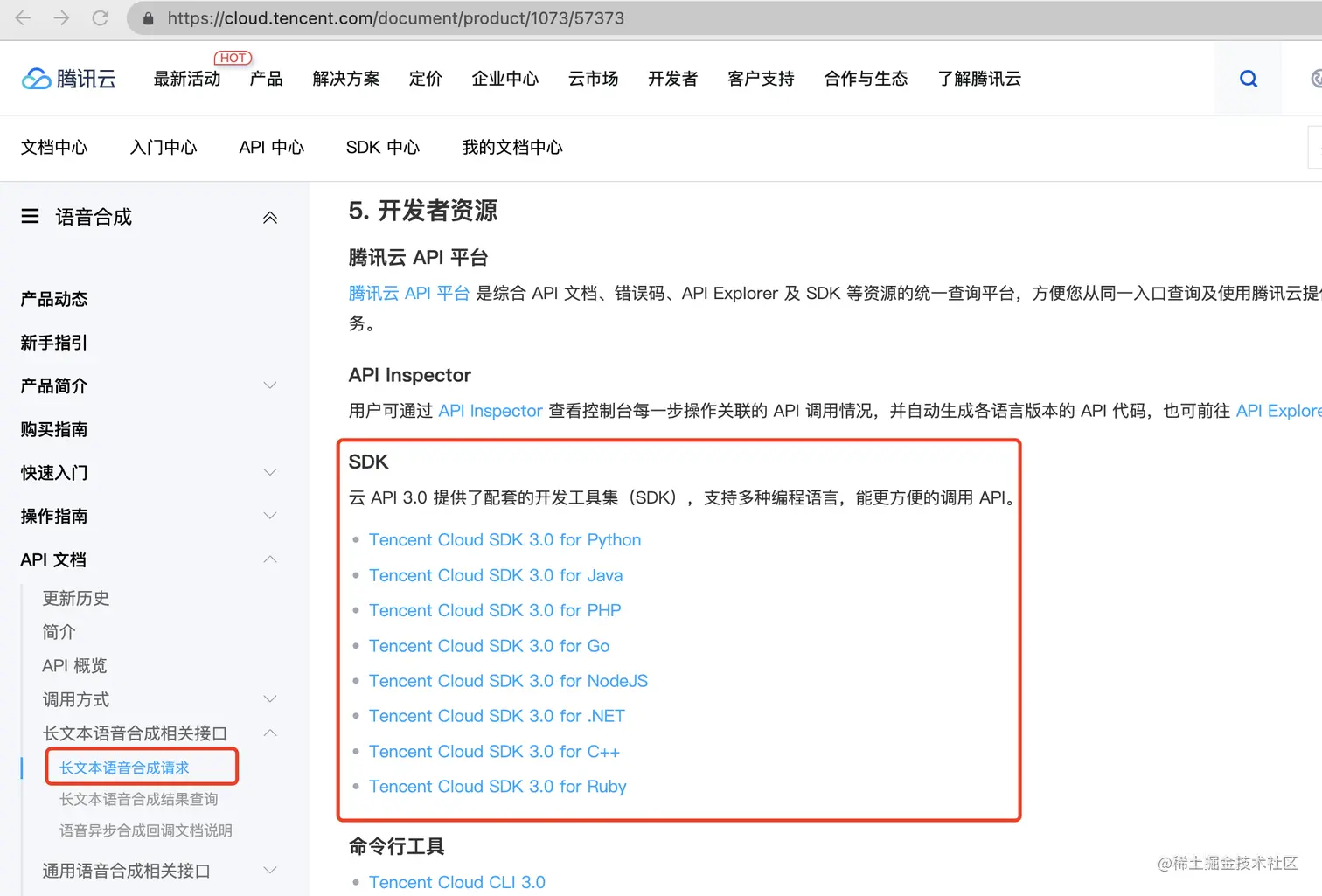This screenshot has width=1322, height=896.
Task: Open 客户支持 menu item
Action: (x=761, y=79)
